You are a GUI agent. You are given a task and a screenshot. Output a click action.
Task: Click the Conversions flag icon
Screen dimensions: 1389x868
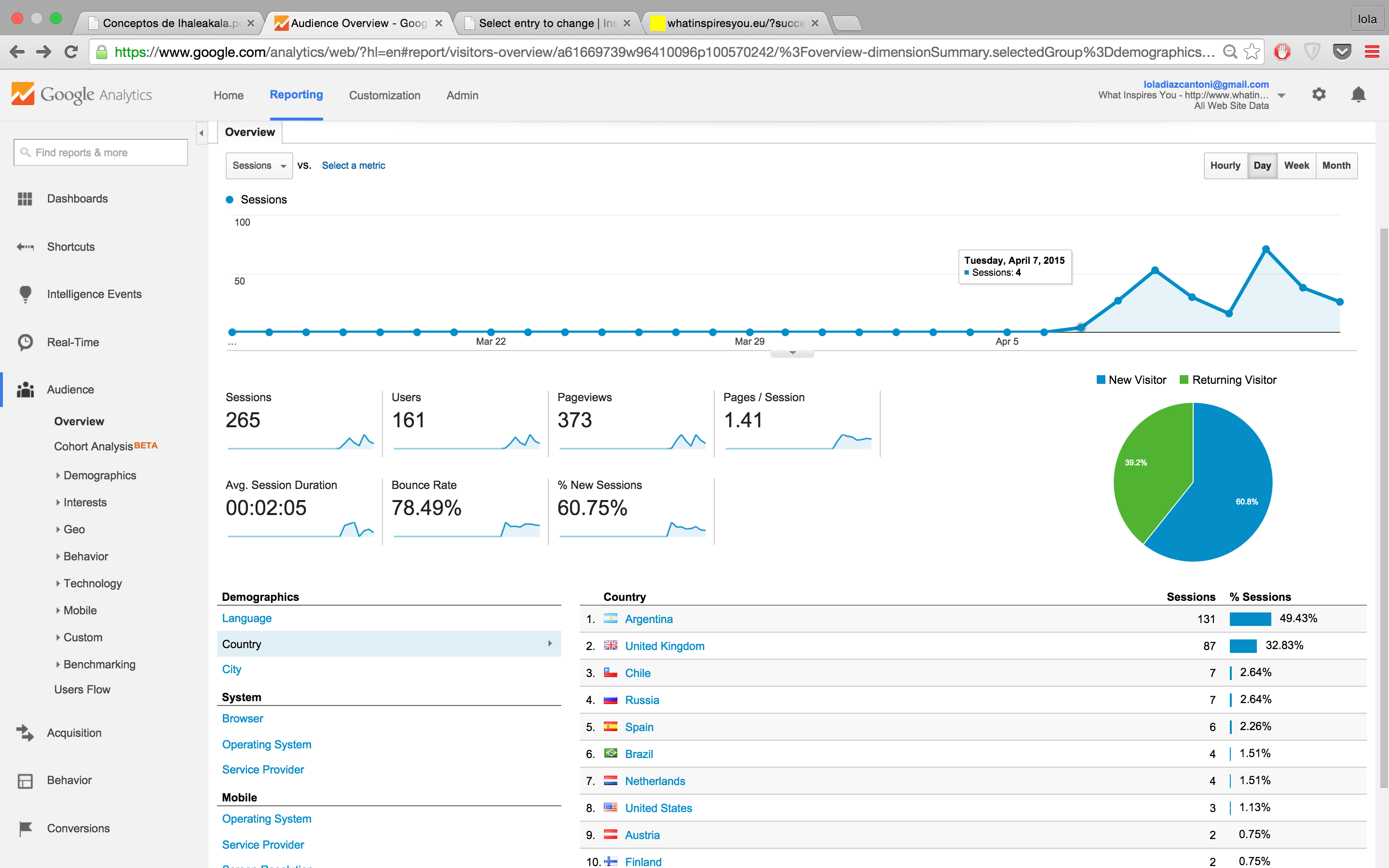25,828
